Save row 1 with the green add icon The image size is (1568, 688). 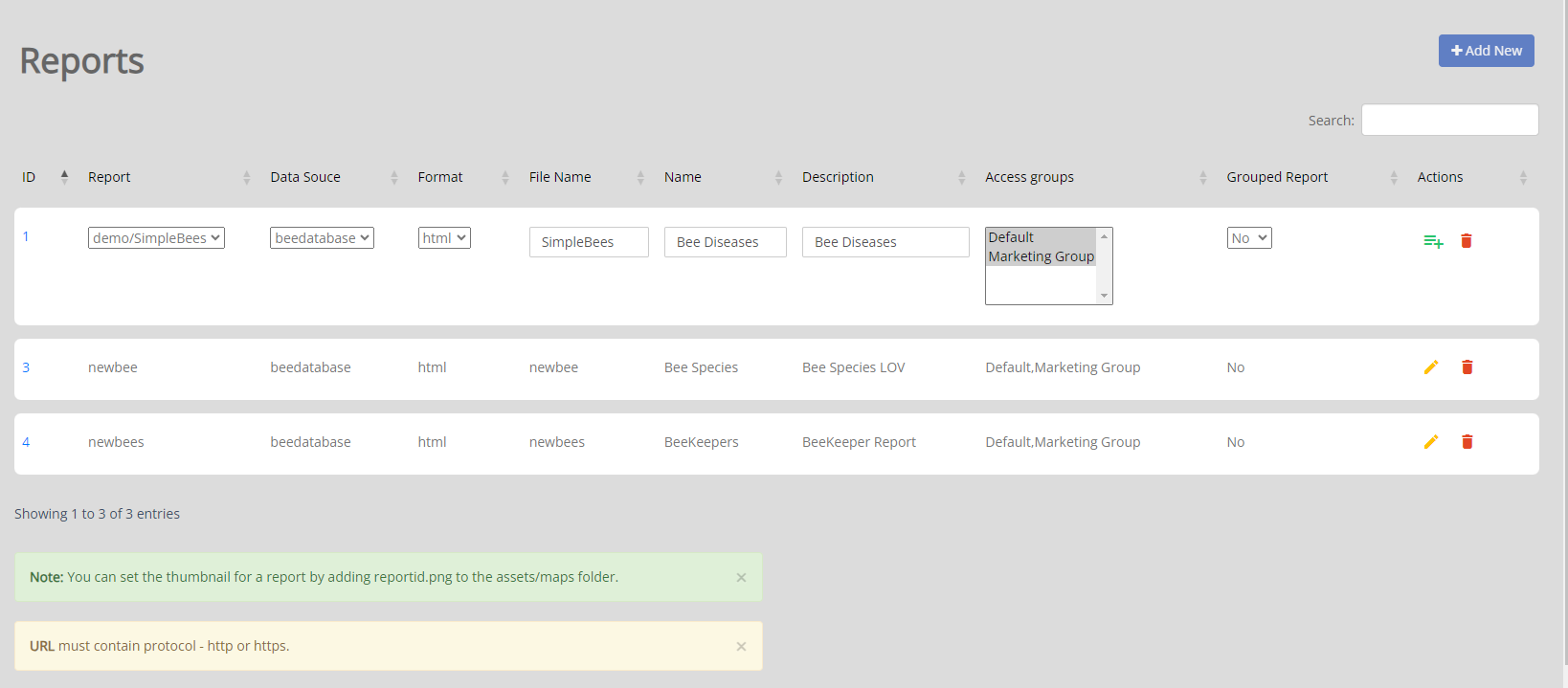(1433, 241)
